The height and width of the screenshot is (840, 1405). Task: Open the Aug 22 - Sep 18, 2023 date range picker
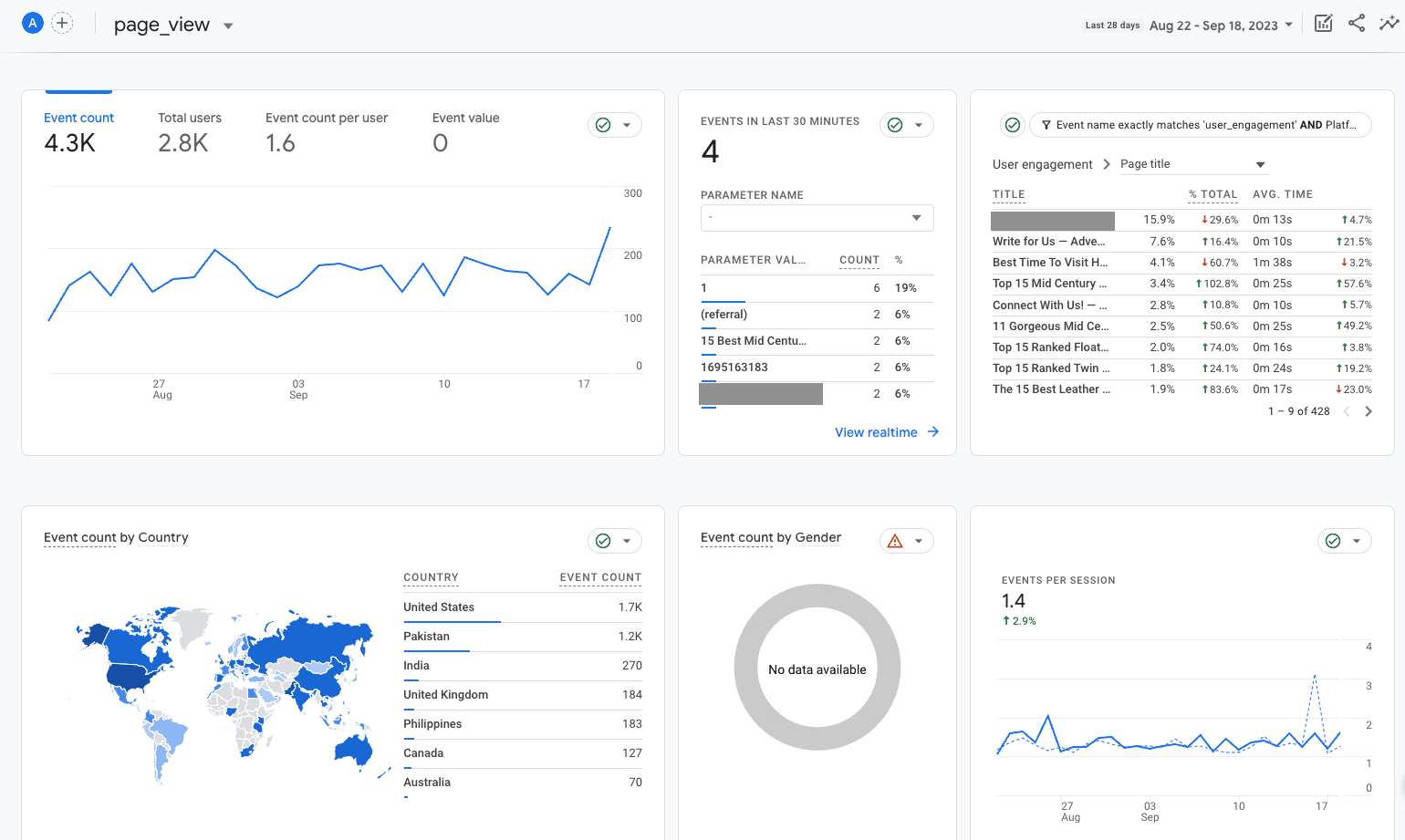[x=1221, y=26]
